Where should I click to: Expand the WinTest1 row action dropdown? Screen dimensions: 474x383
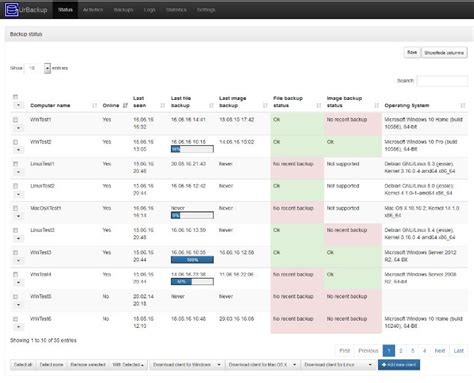18,128
